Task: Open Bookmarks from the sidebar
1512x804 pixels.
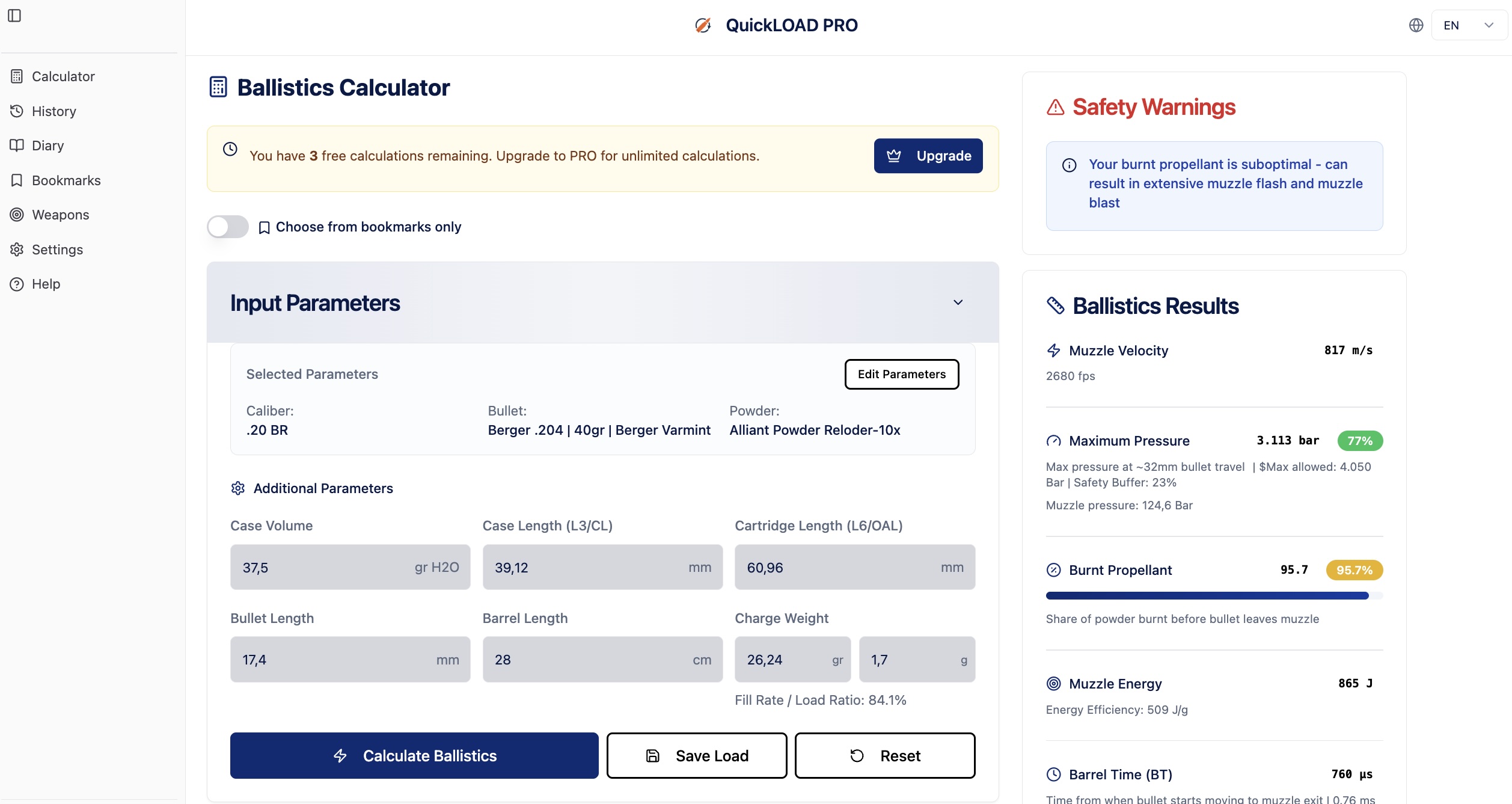Action: (66, 180)
